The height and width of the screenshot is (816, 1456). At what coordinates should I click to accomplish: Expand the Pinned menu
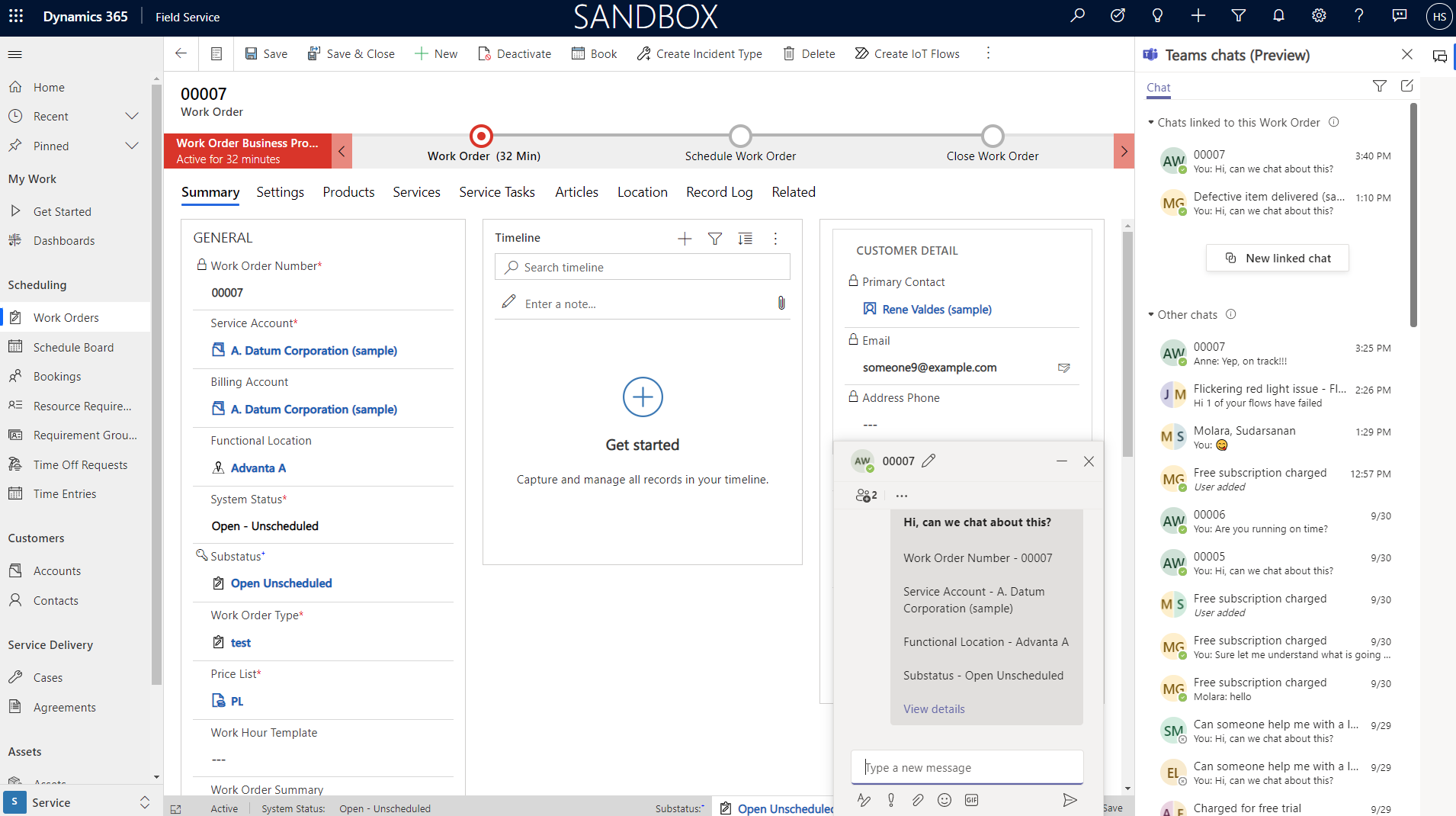point(132,146)
